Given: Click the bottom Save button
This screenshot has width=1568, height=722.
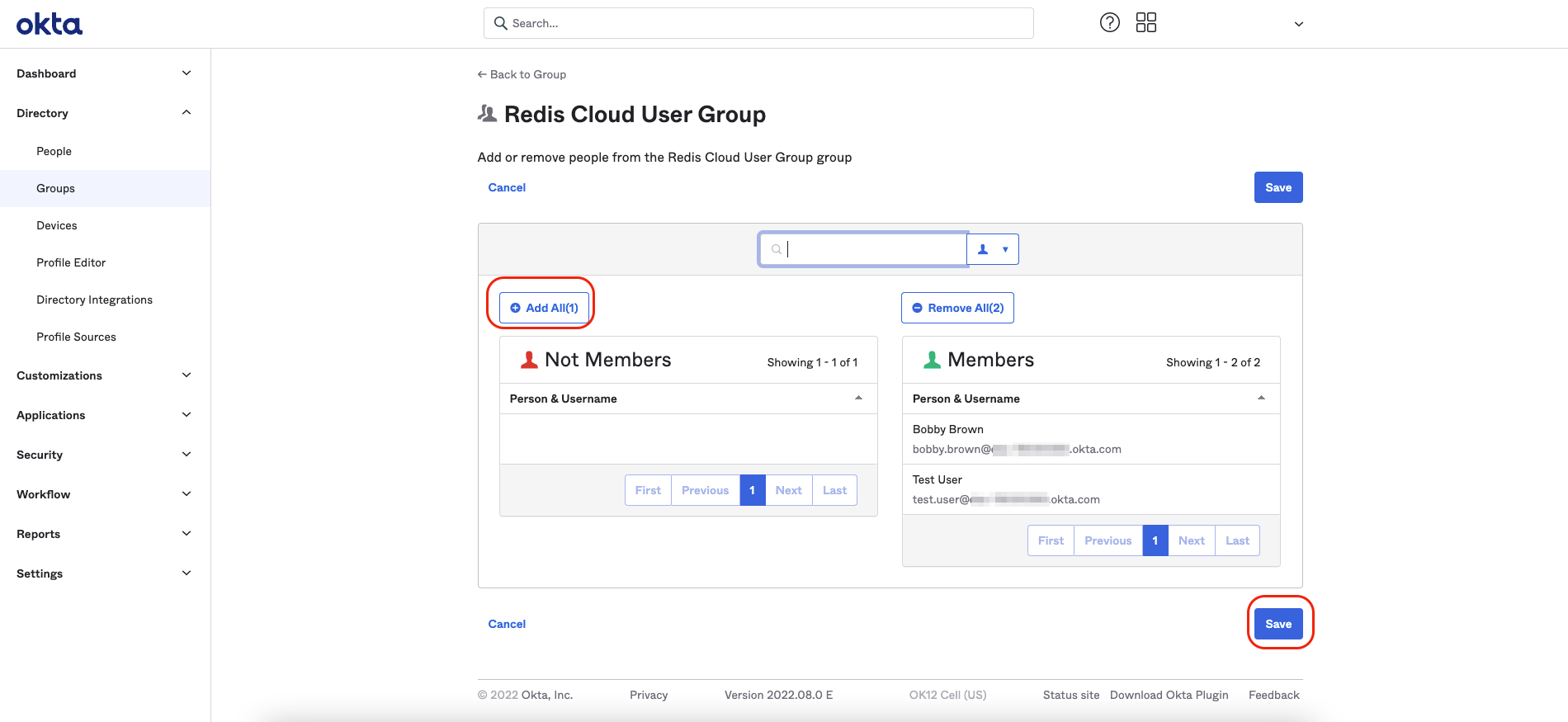Looking at the screenshot, I should (1278, 624).
